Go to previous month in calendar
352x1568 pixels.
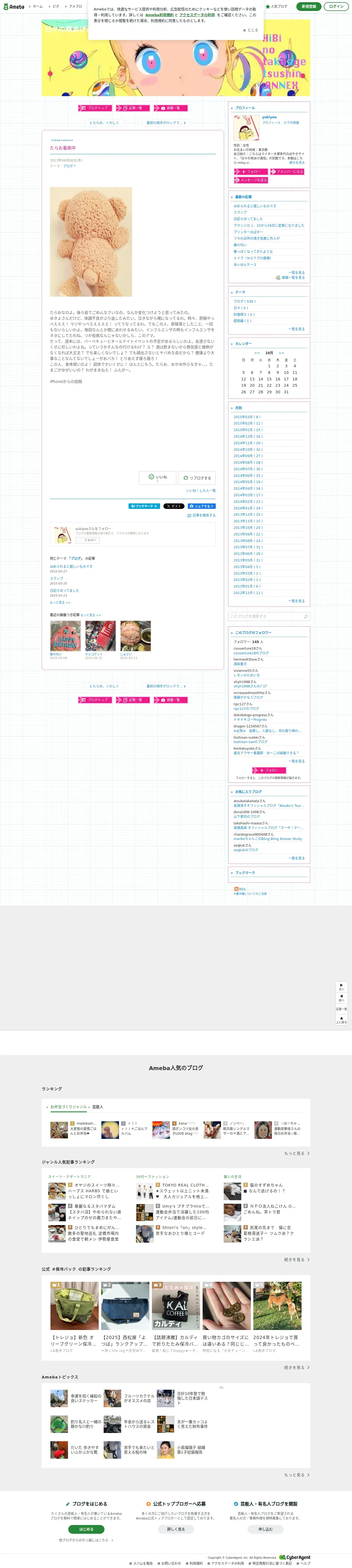tap(257, 352)
